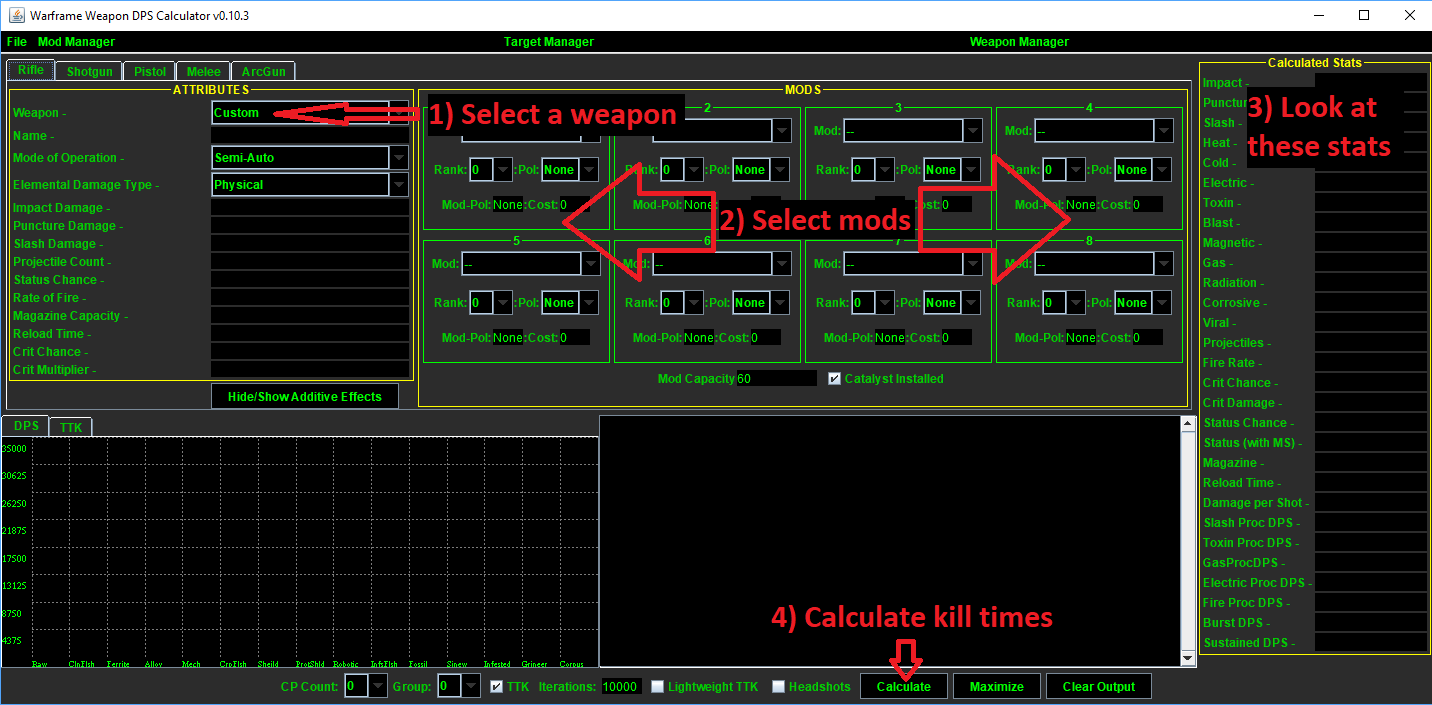Click the output area scroll down arrow
1432x705 pixels.
tap(1188, 658)
